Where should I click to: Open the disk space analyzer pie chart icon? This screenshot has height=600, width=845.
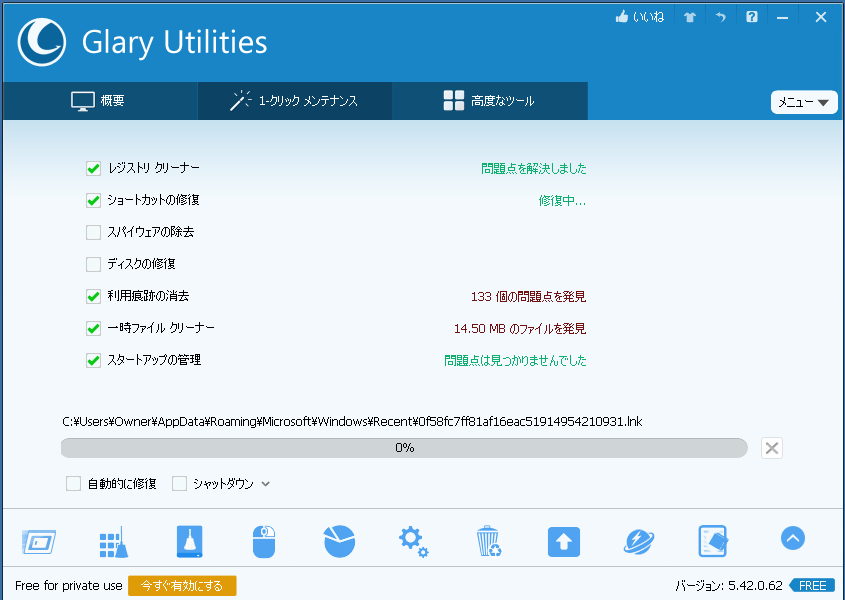(340, 541)
